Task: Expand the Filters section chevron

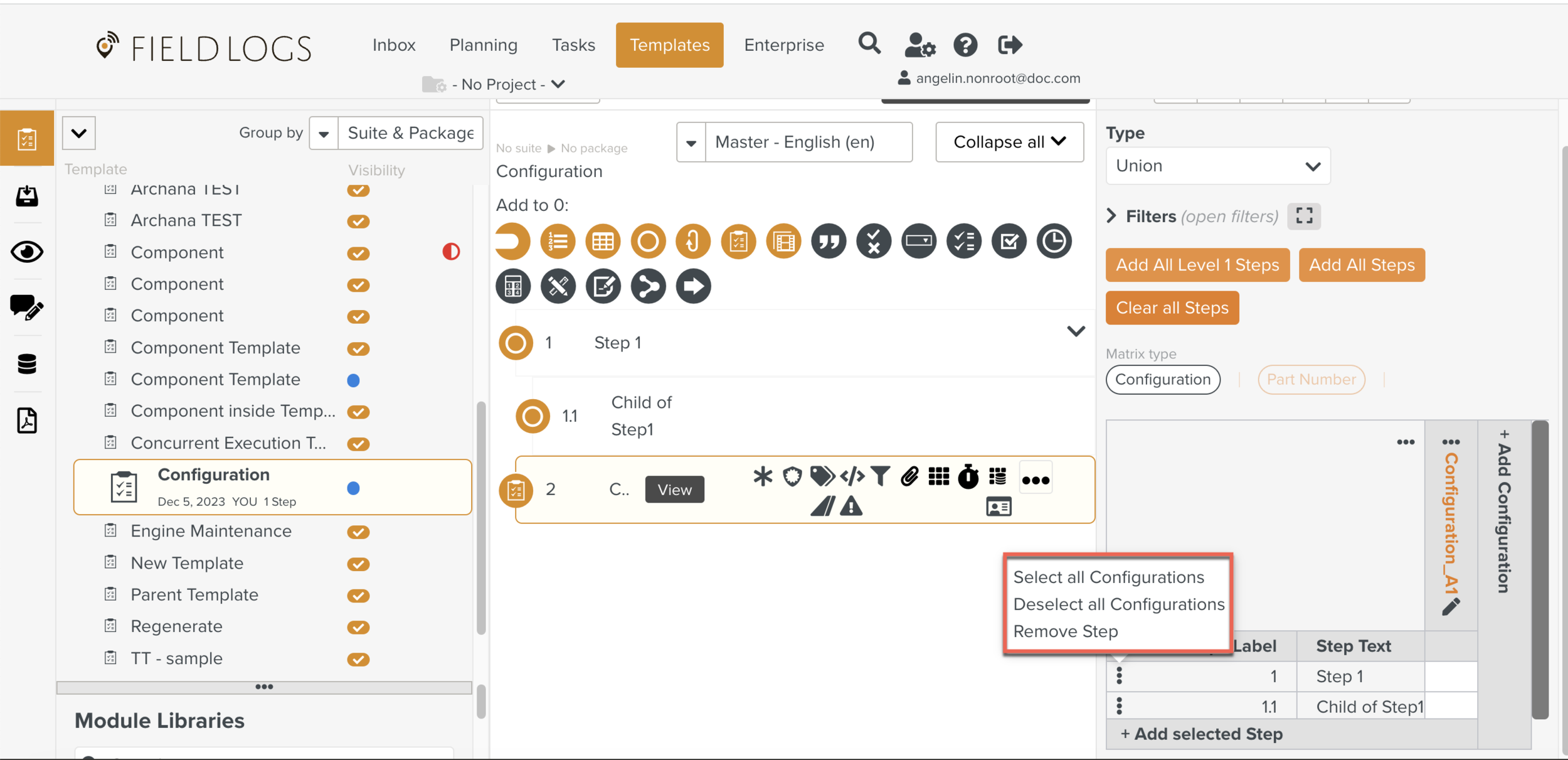Action: [1111, 216]
